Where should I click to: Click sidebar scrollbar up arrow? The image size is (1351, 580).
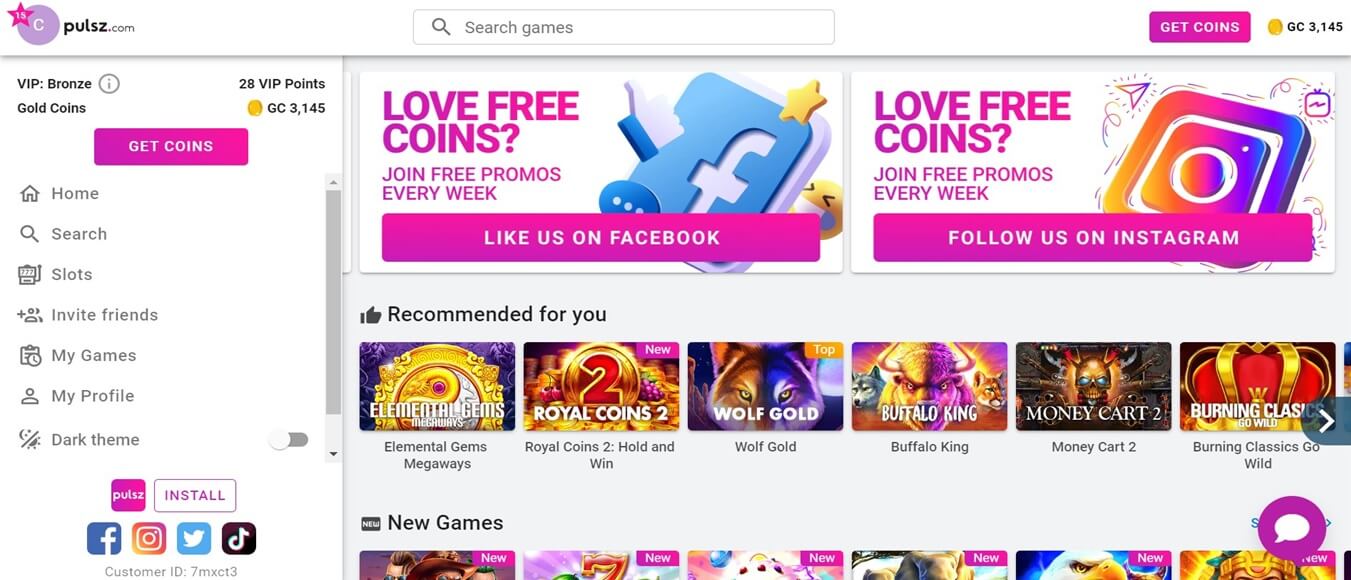[x=333, y=182]
